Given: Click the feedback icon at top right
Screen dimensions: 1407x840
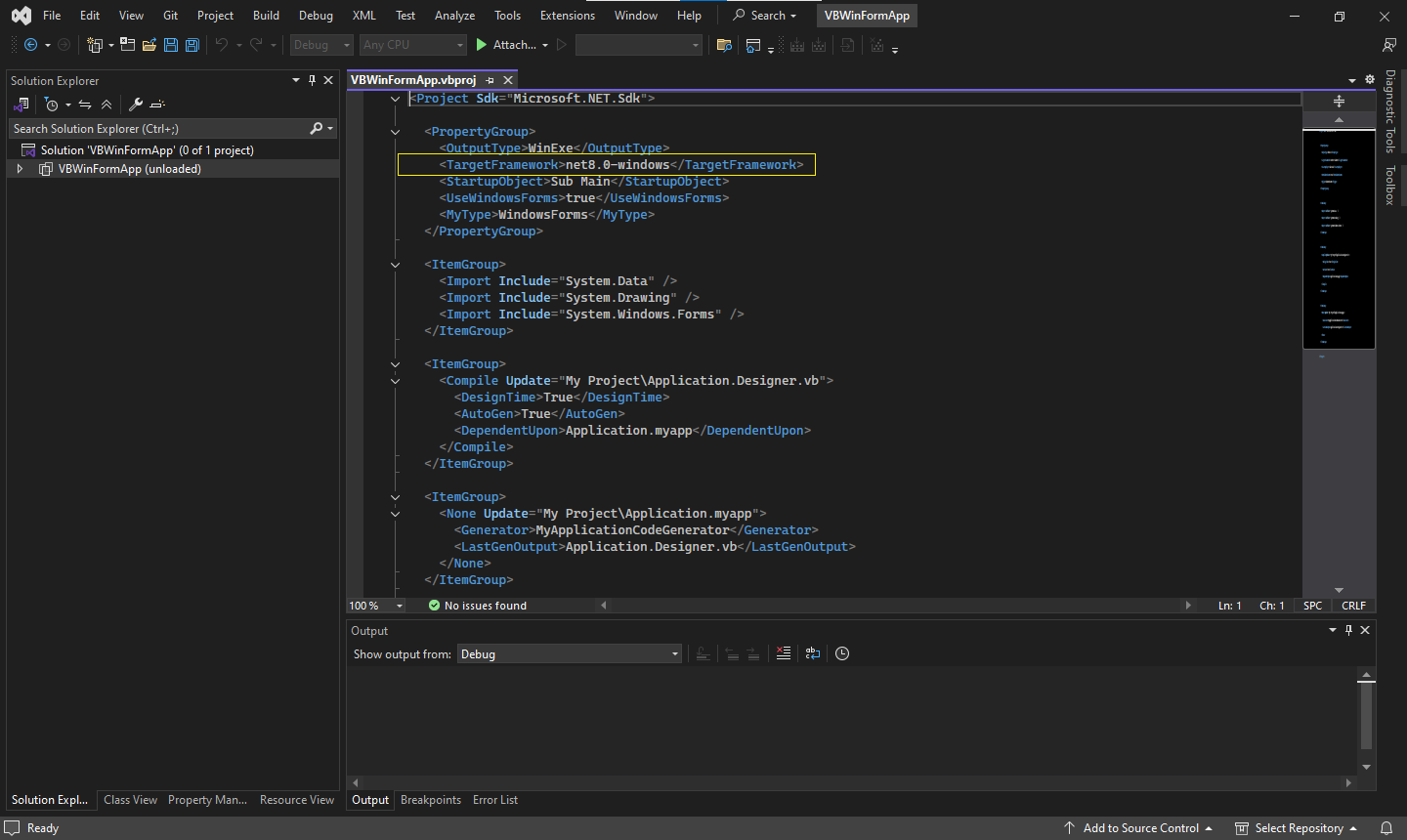Looking at the screenshot, I should click(x=1388, y=45).
